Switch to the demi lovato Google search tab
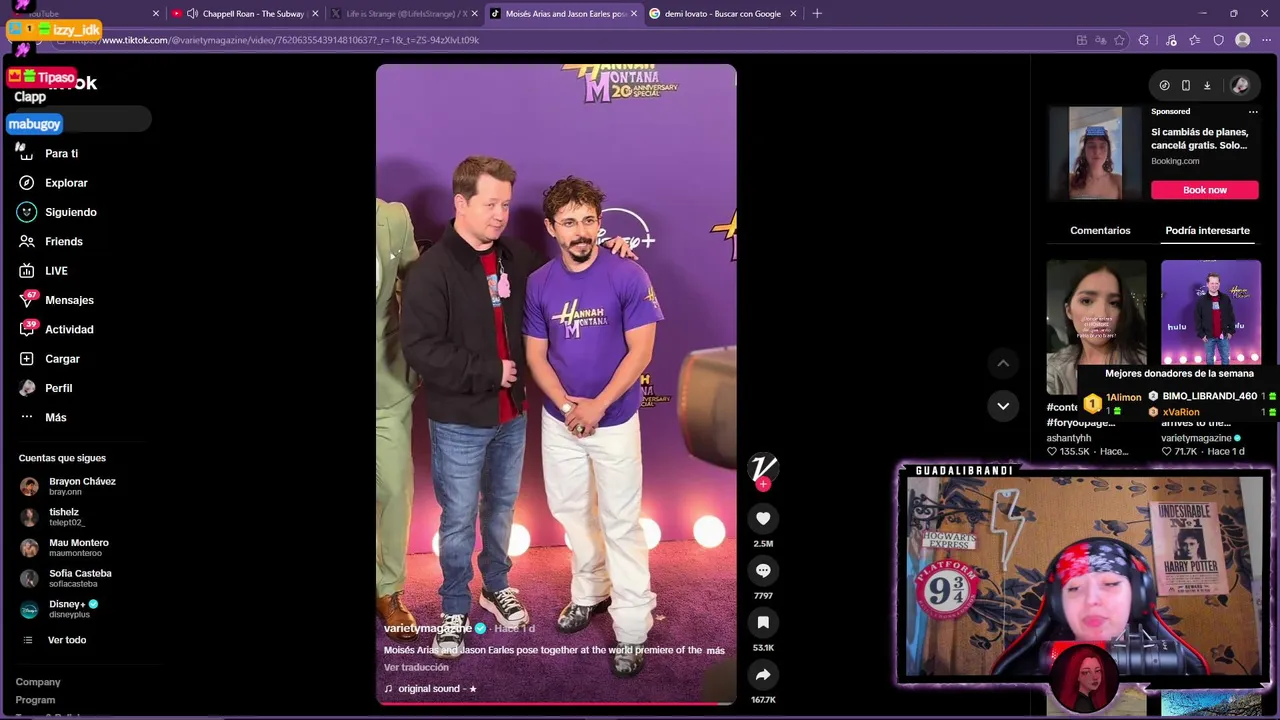 click(724, 14)
